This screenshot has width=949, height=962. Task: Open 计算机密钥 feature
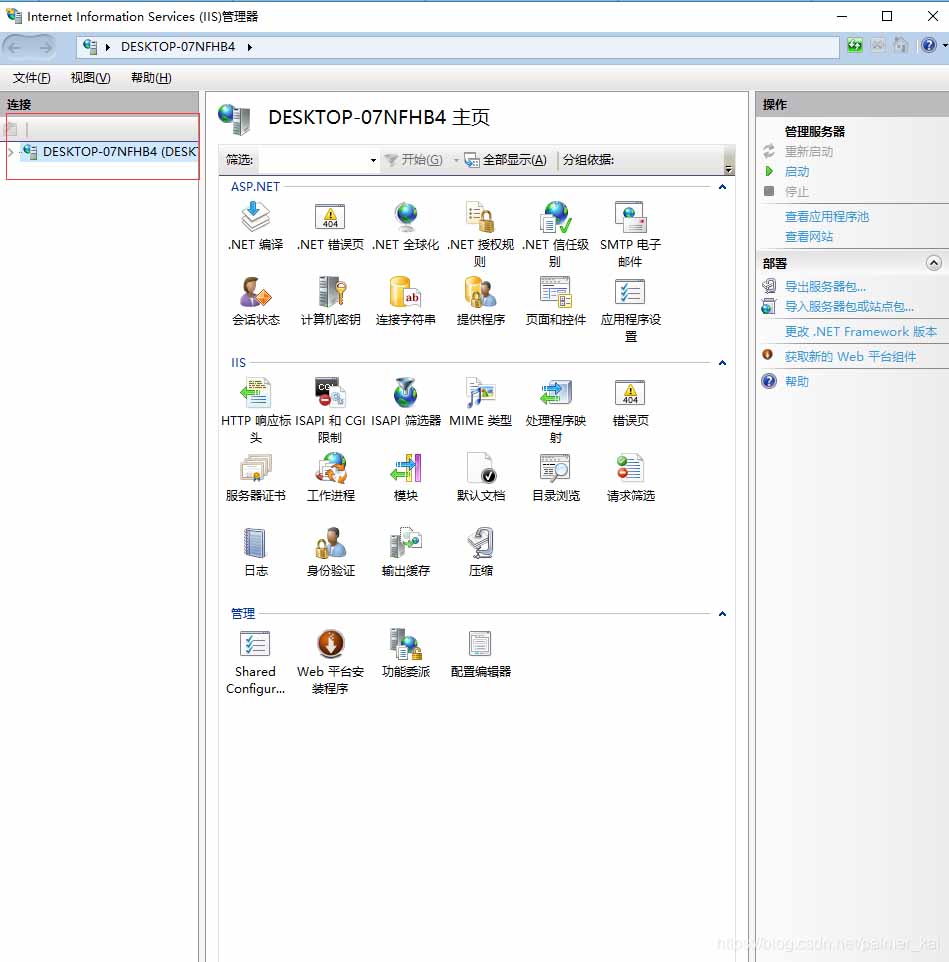330,301
